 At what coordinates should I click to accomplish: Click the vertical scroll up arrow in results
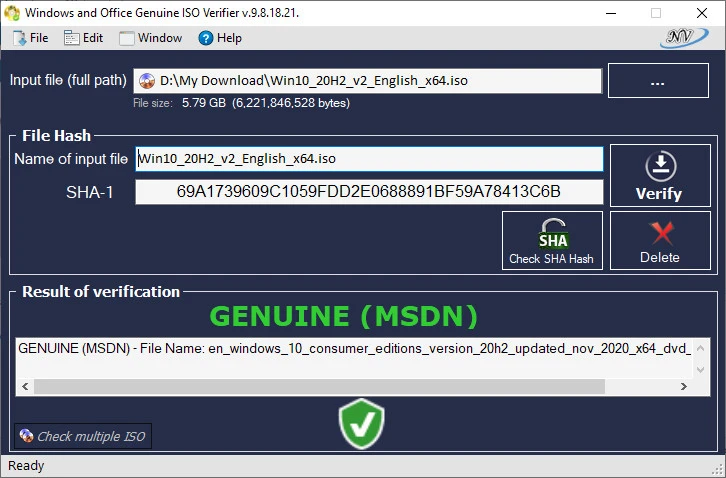pyautogui.click(x=700, y=348)
